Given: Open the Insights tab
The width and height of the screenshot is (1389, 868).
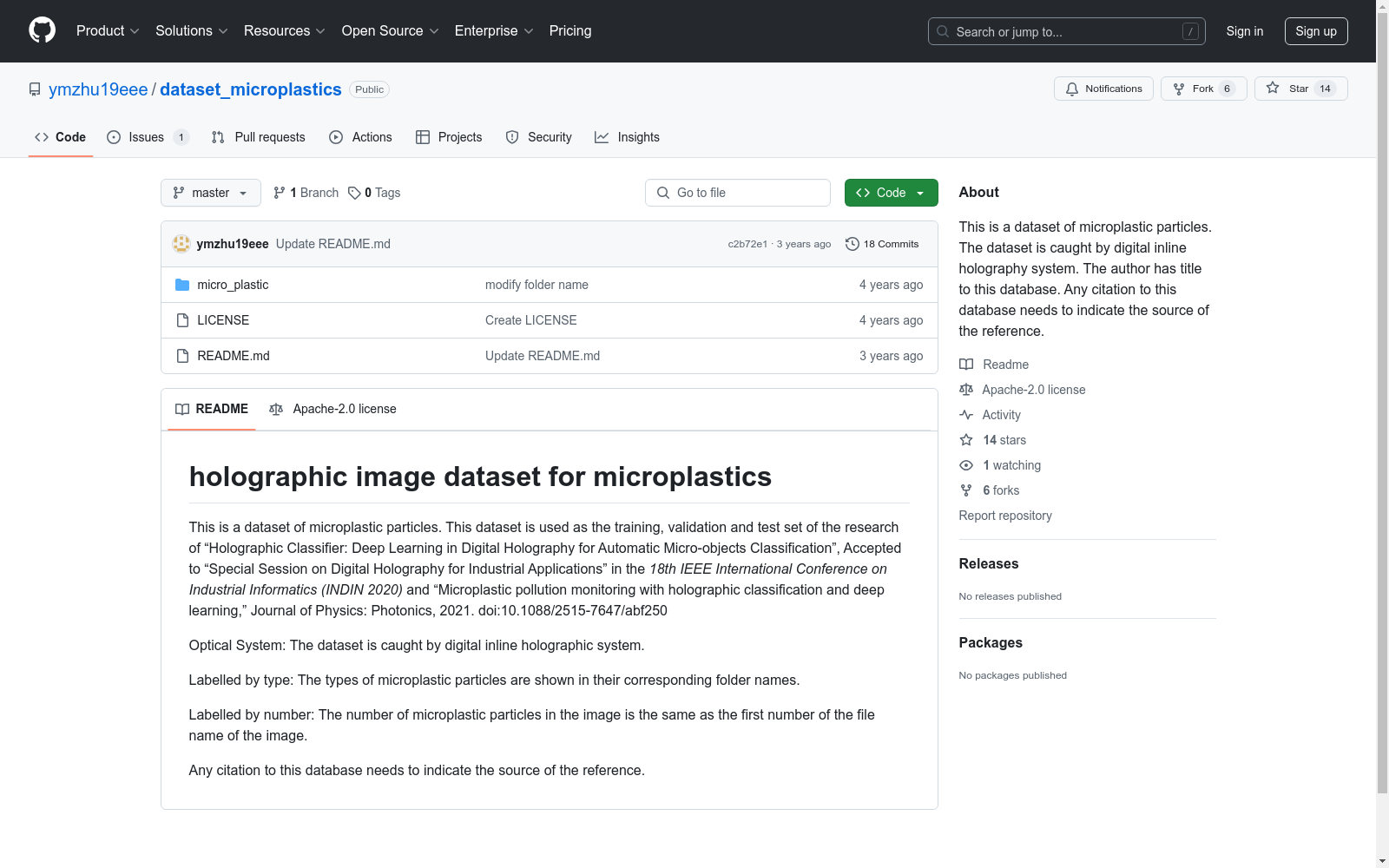Looking at the screenshot, I should [628, 137].
